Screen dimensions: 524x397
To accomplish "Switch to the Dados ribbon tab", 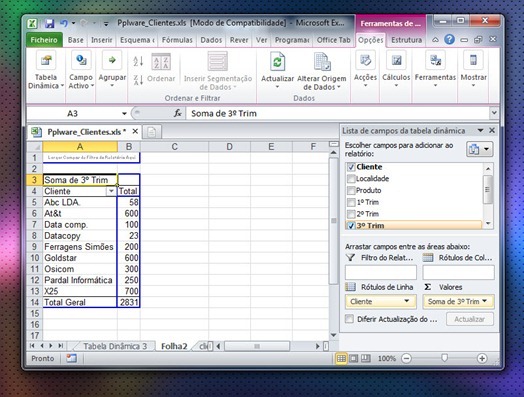I will coord(211,40).
